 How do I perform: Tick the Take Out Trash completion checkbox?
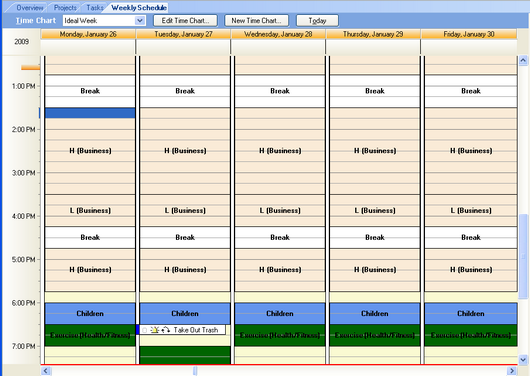(144, 330)
